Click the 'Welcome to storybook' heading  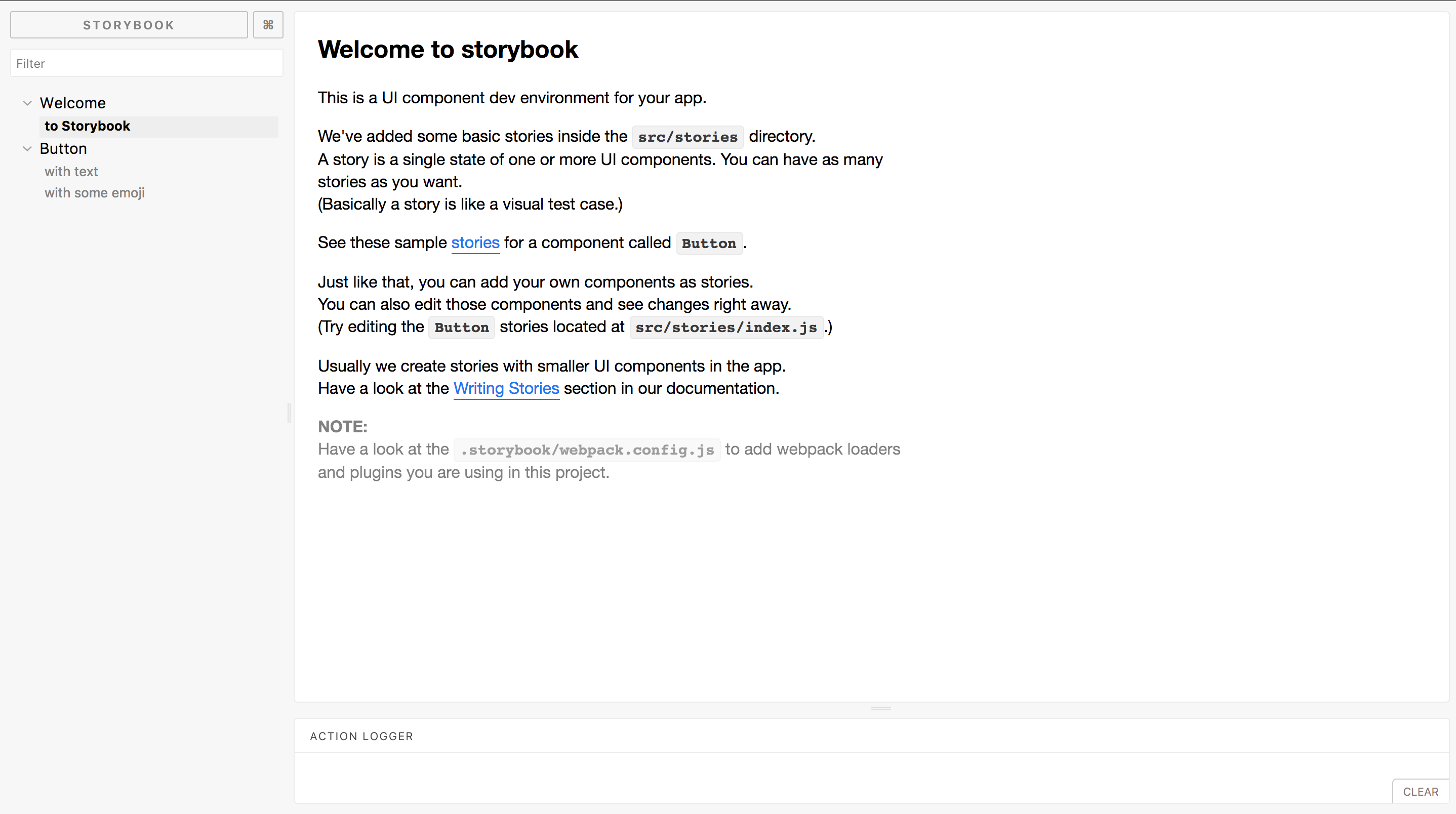tap(448, 50)
